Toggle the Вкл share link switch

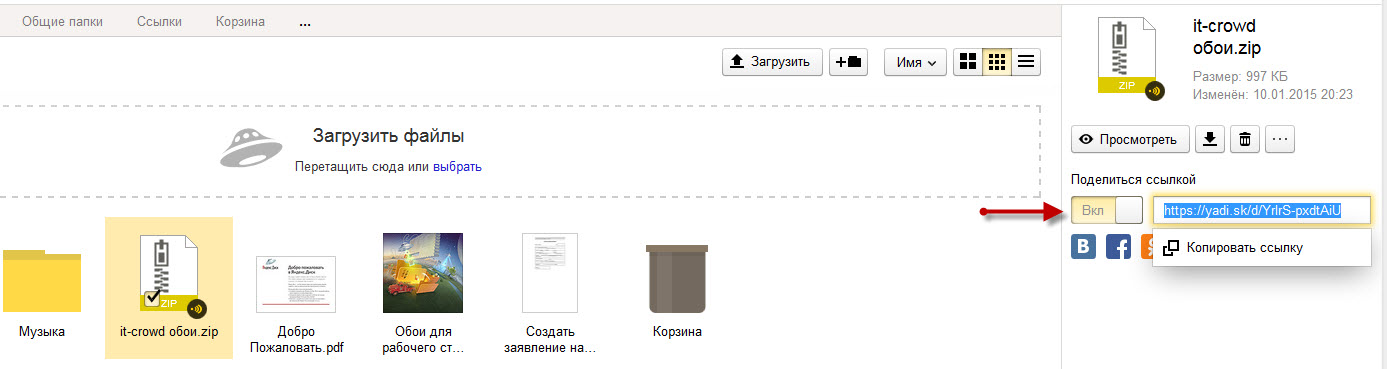click(1107, 210)
